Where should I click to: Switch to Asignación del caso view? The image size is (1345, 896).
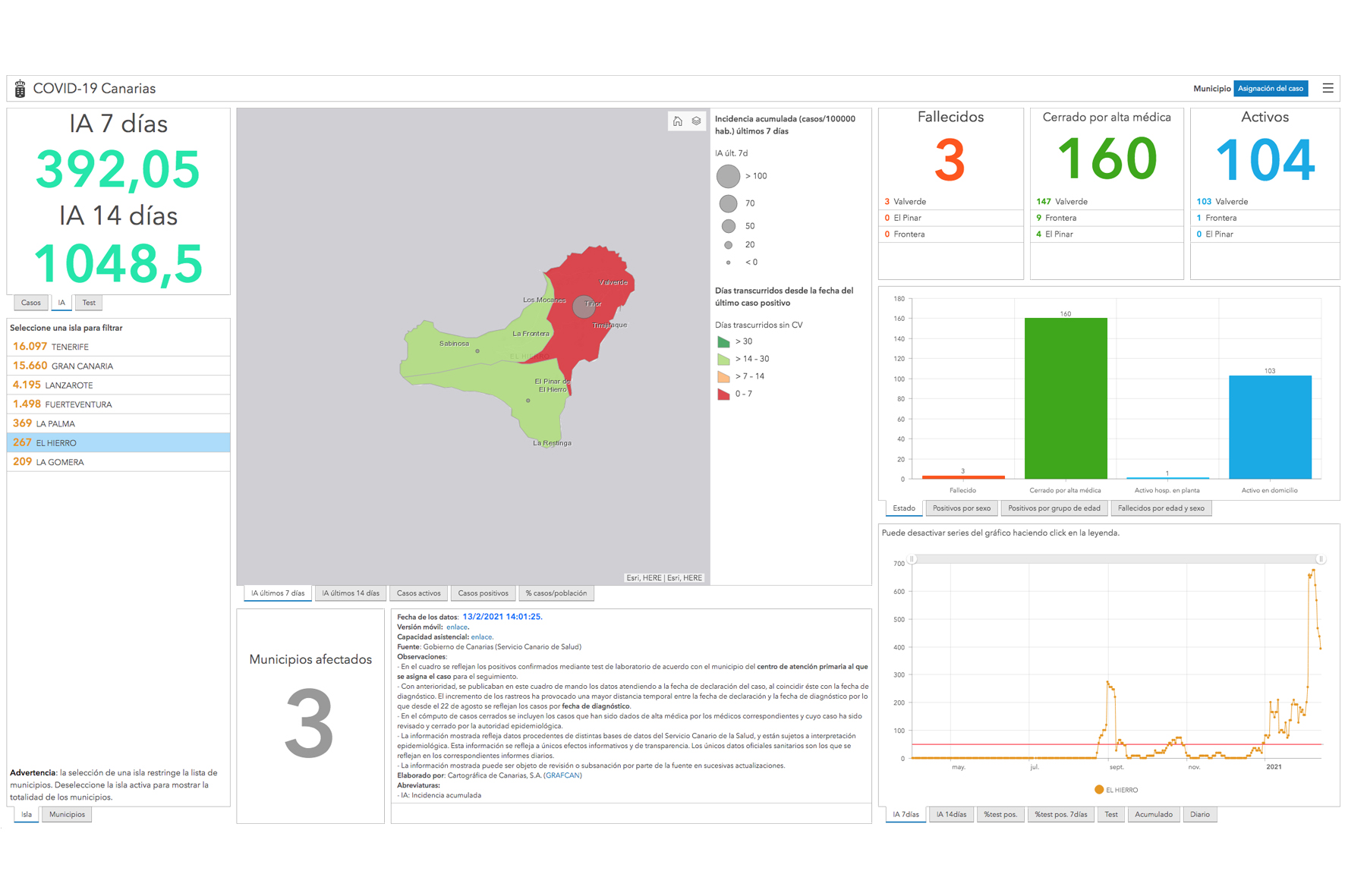(1270, 89)
